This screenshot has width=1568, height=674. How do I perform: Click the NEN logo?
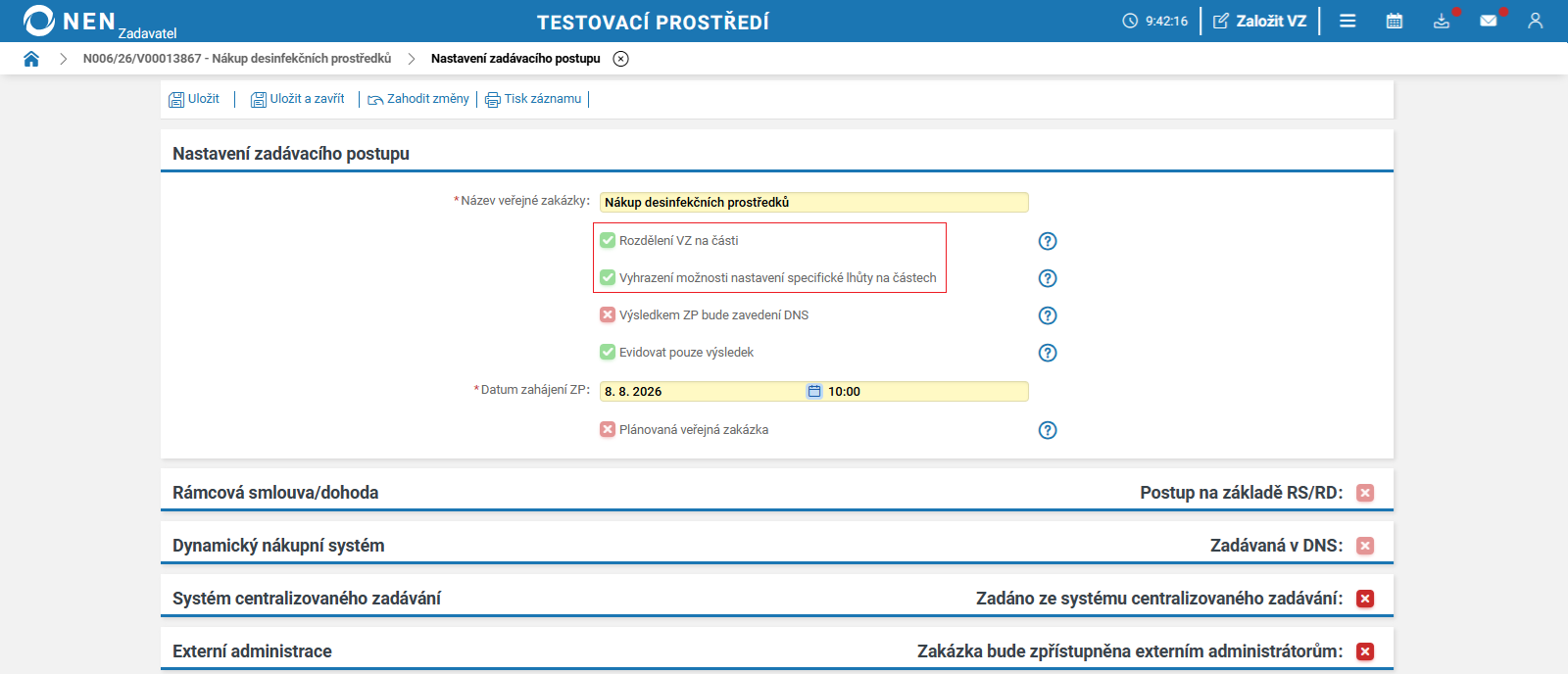[x=69, y=21]
